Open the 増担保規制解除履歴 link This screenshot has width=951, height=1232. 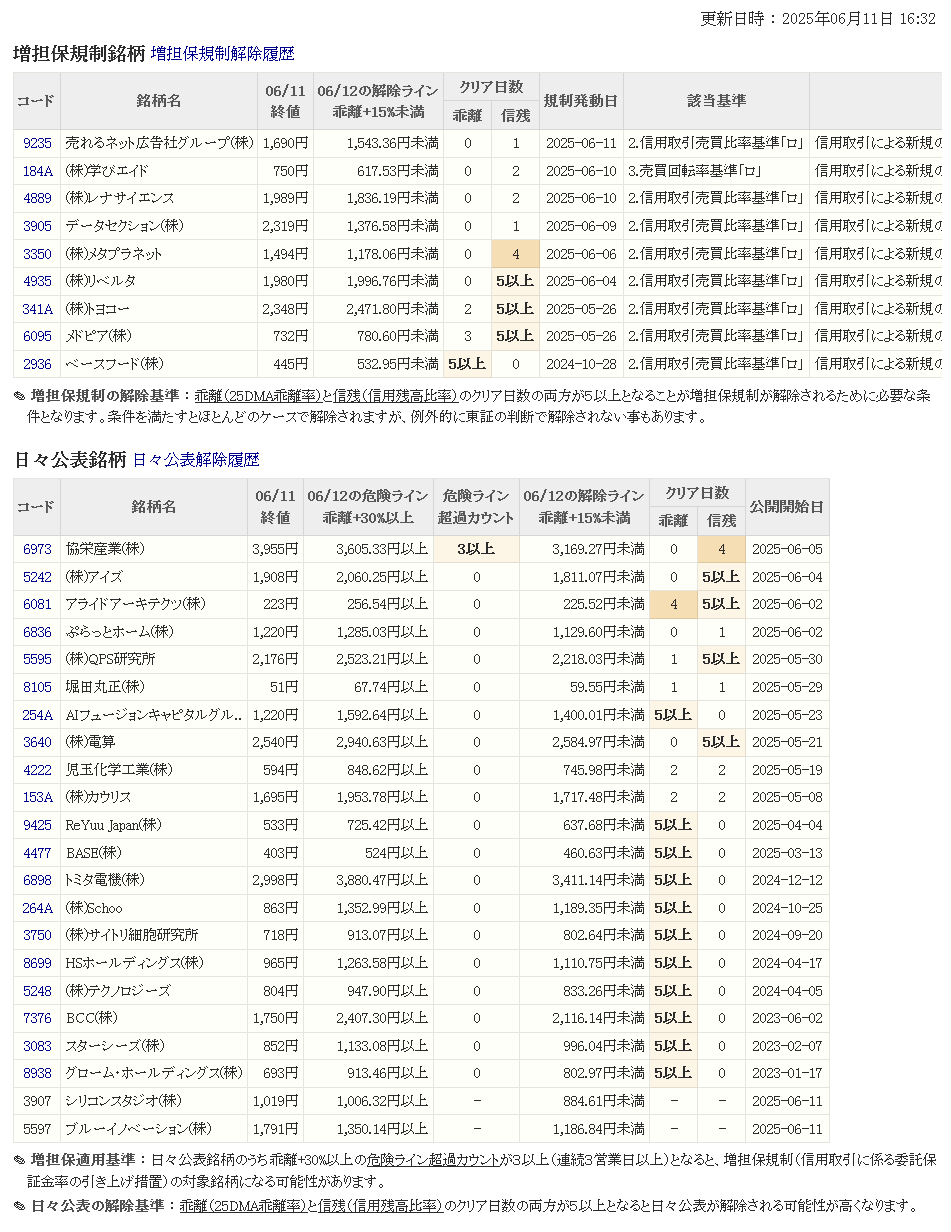[x=222, y=54]
